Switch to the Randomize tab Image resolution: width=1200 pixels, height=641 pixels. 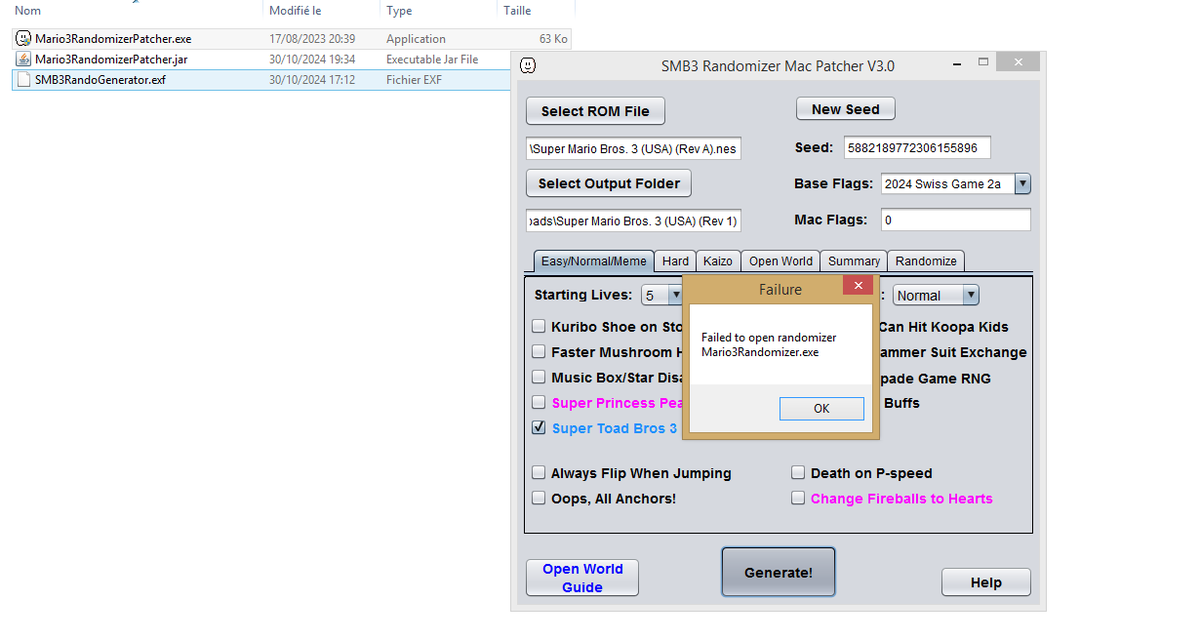[926, 261]
